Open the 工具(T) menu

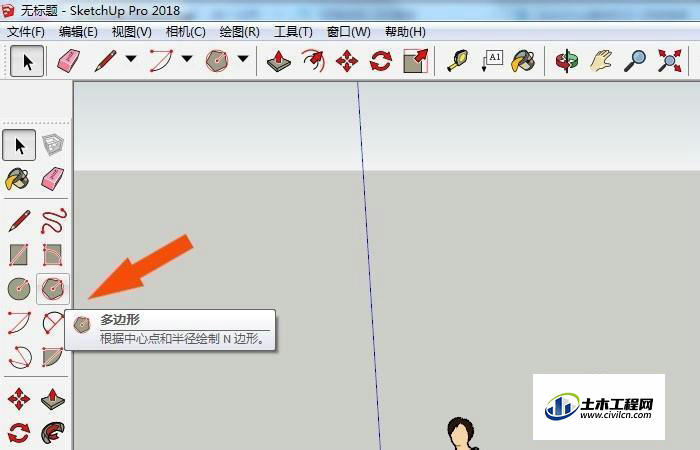point(293,32)
